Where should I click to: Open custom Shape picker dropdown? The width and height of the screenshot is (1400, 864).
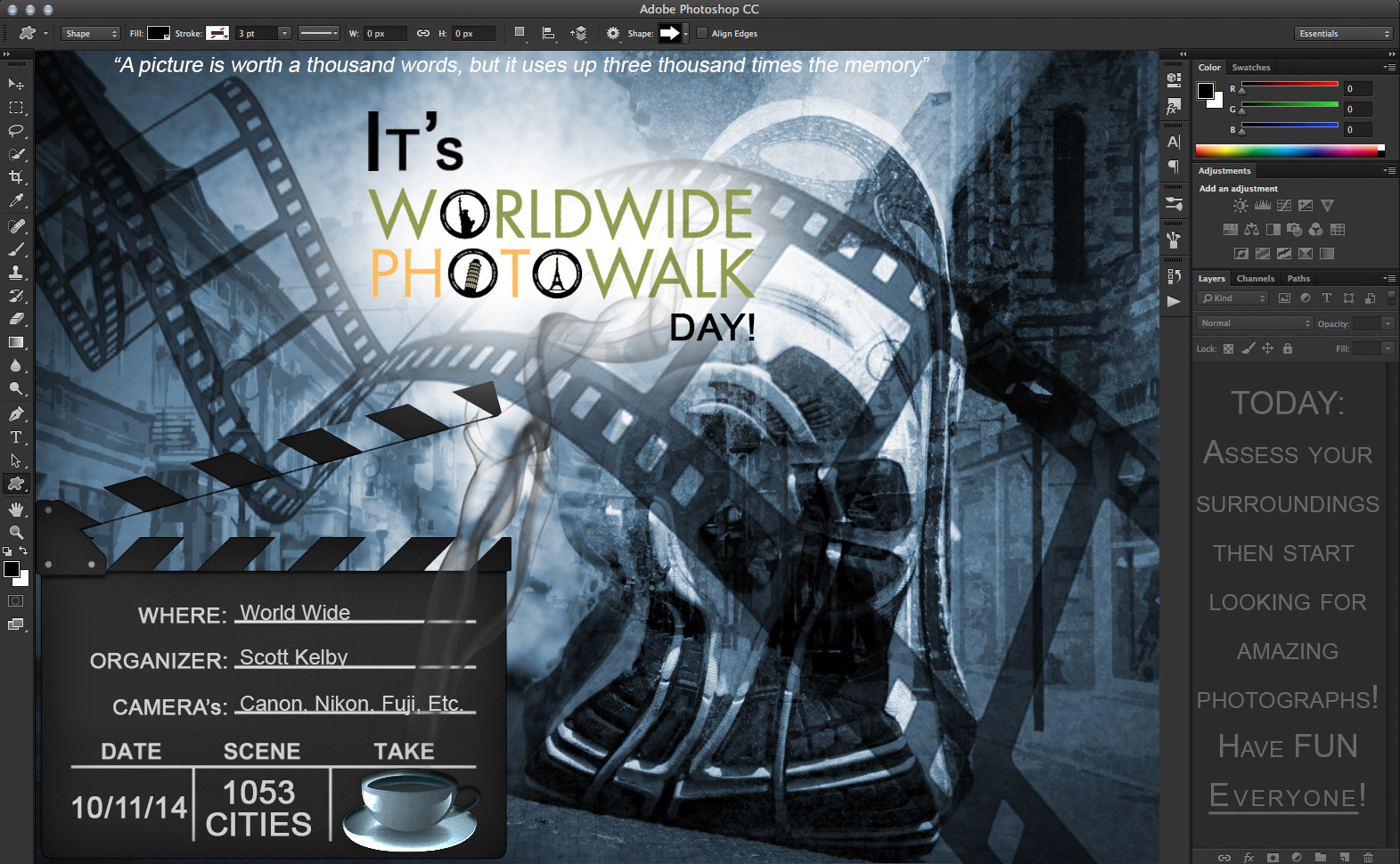coord(685,33)
